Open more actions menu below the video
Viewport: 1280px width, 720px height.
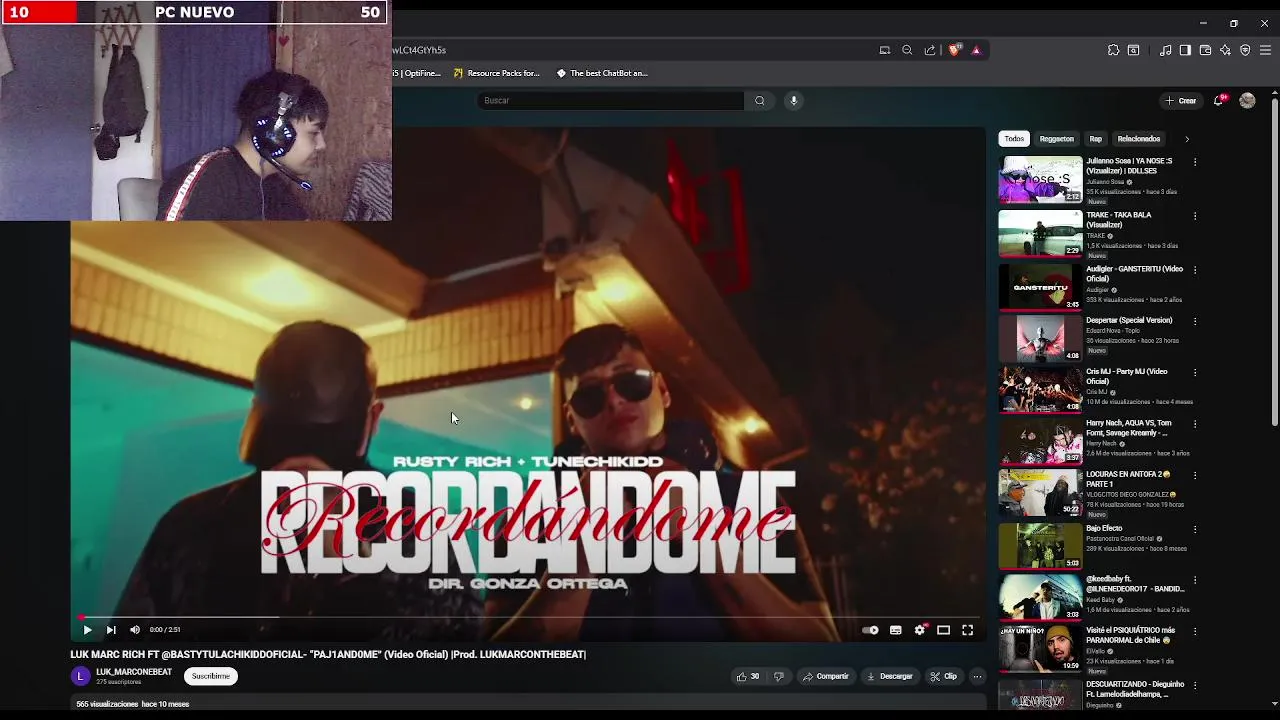[977, 677]
